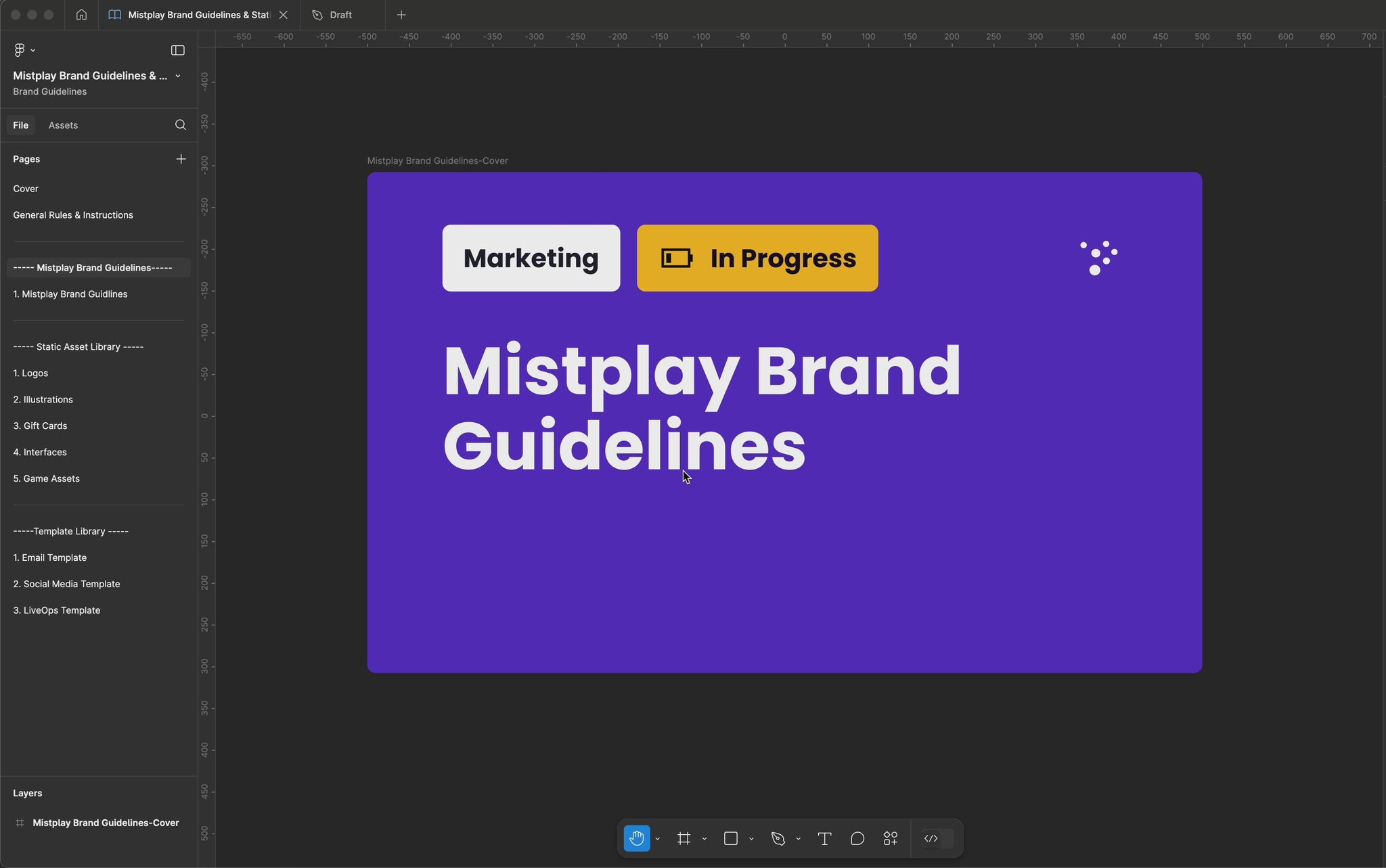The image size is (1386, 868).
Task: Expand Pen tool options arrow
Action: pyautogui.click(x=798, y=839)
